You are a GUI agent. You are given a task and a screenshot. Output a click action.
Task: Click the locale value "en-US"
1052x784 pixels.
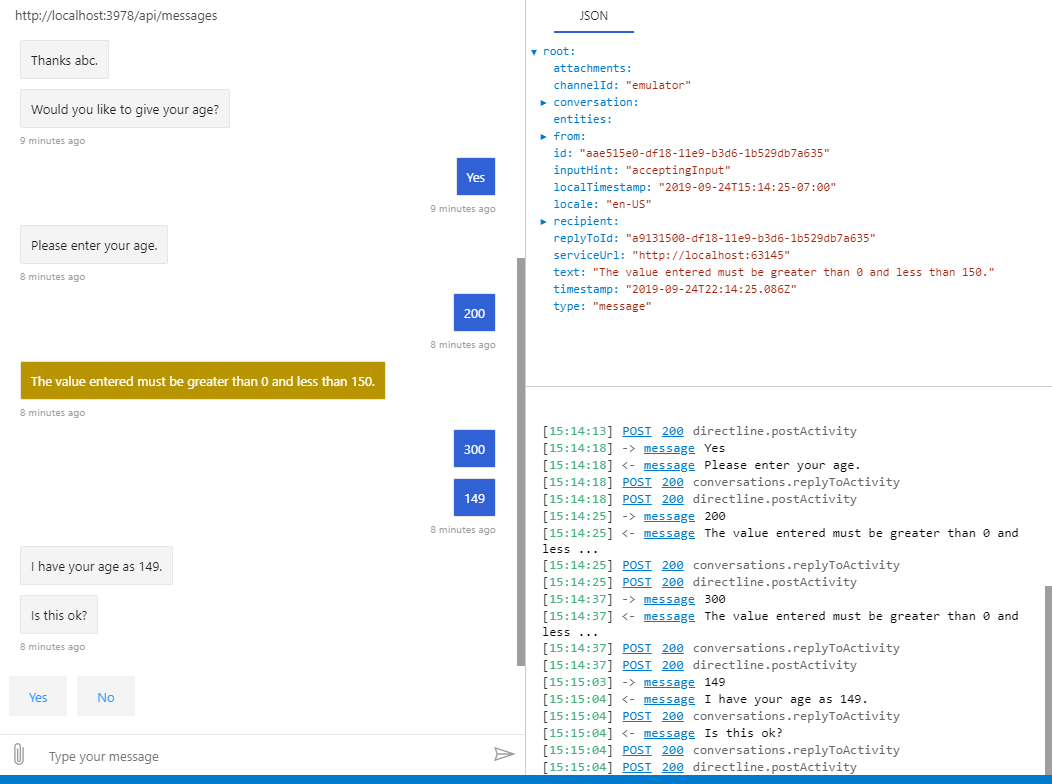click(629, 205)
